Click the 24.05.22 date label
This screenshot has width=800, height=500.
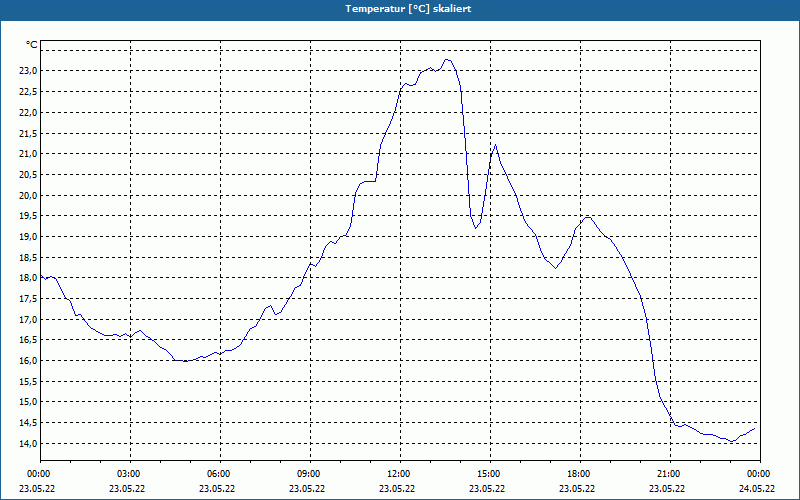757,489
